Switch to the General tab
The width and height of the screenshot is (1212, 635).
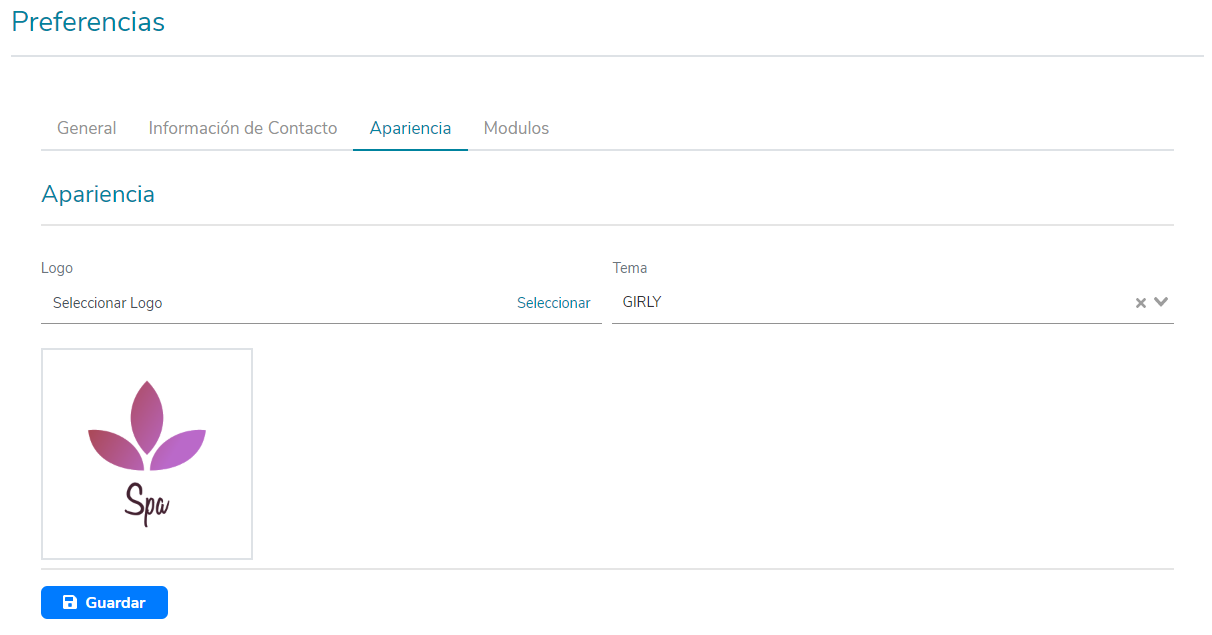[86, 128]
